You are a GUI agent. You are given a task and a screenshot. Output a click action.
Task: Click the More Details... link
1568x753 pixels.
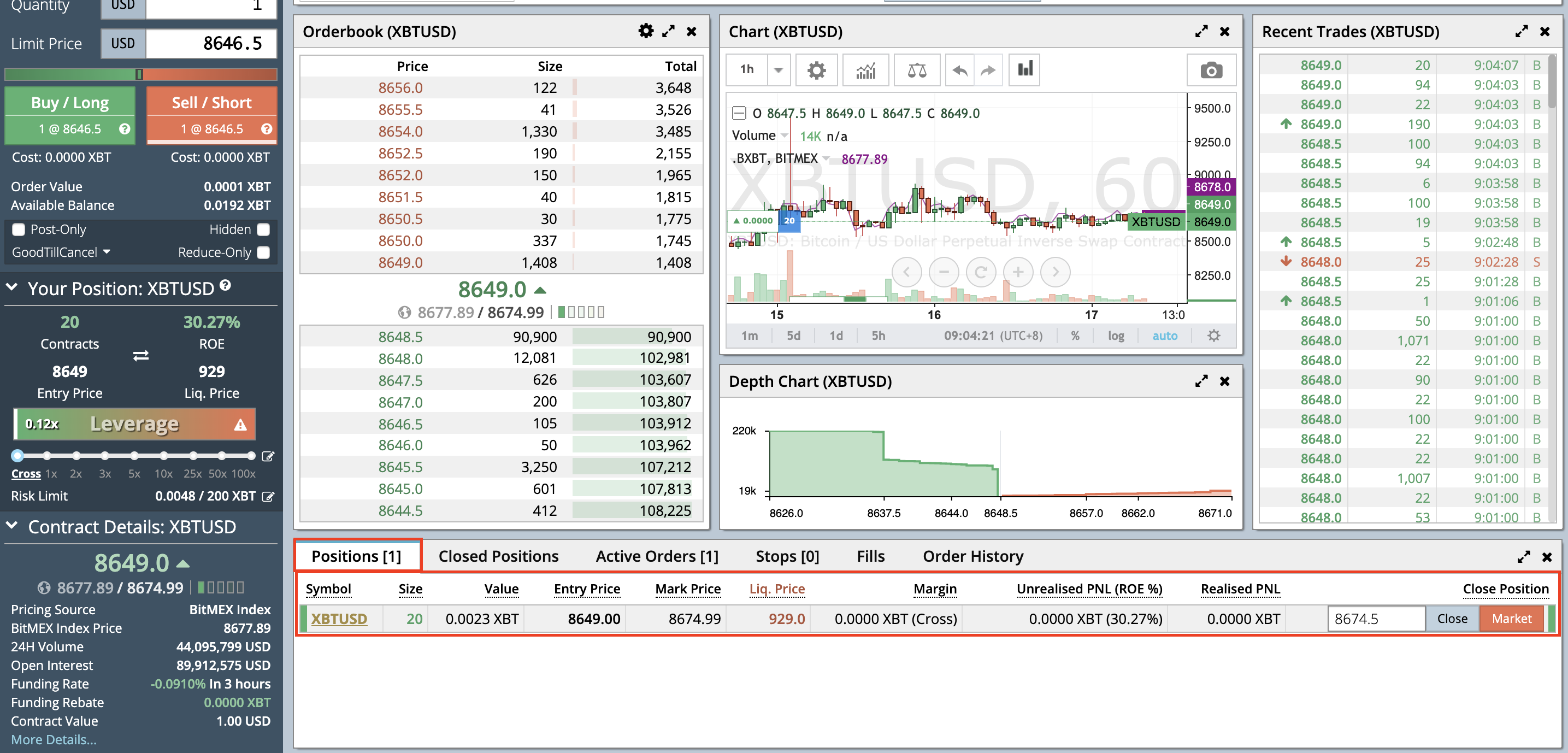54,739
